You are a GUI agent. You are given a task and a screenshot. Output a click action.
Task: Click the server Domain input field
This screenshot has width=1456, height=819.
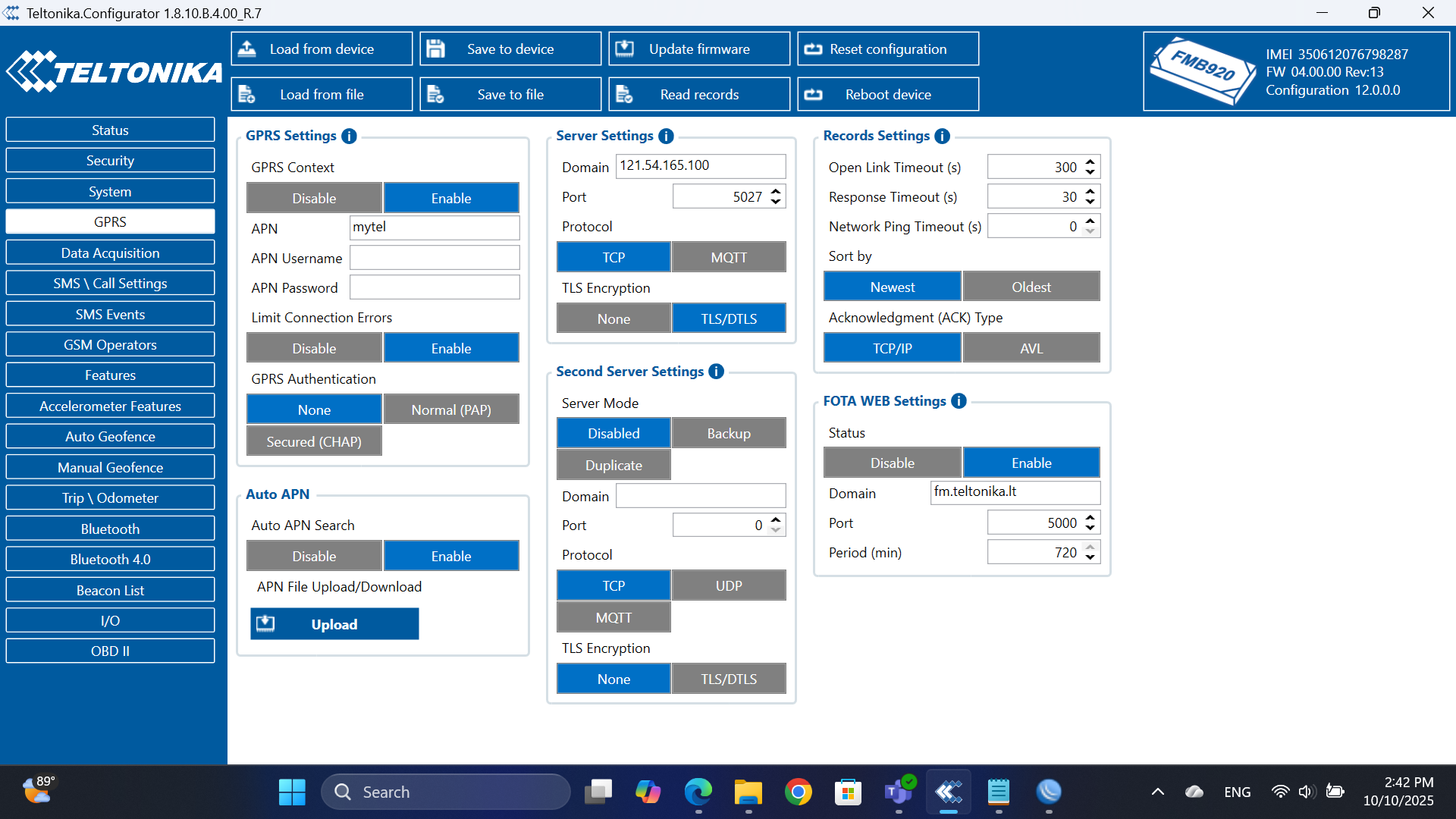pos(700,166)
